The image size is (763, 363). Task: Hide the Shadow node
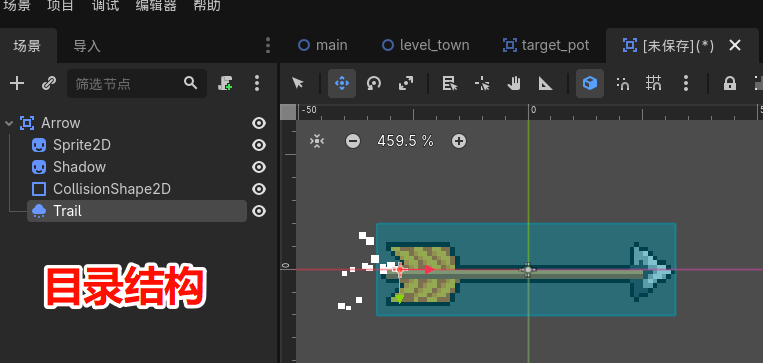(259, 167)
